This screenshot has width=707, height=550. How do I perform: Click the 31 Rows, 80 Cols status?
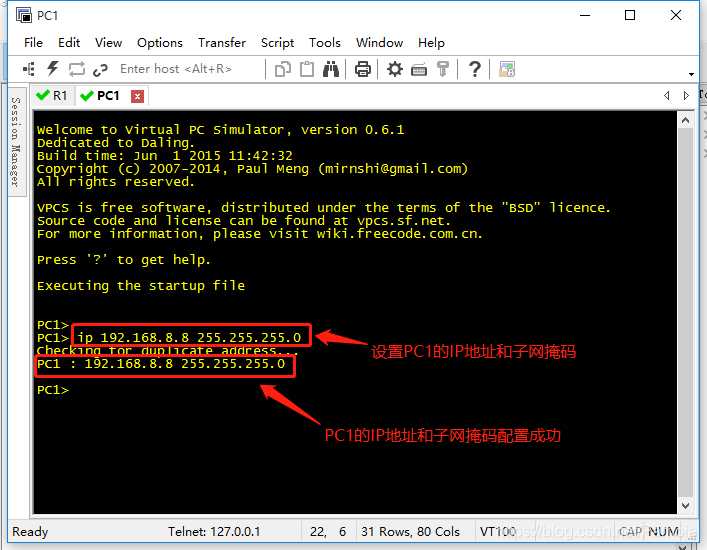pyautogui.click(x=410, y=532)
